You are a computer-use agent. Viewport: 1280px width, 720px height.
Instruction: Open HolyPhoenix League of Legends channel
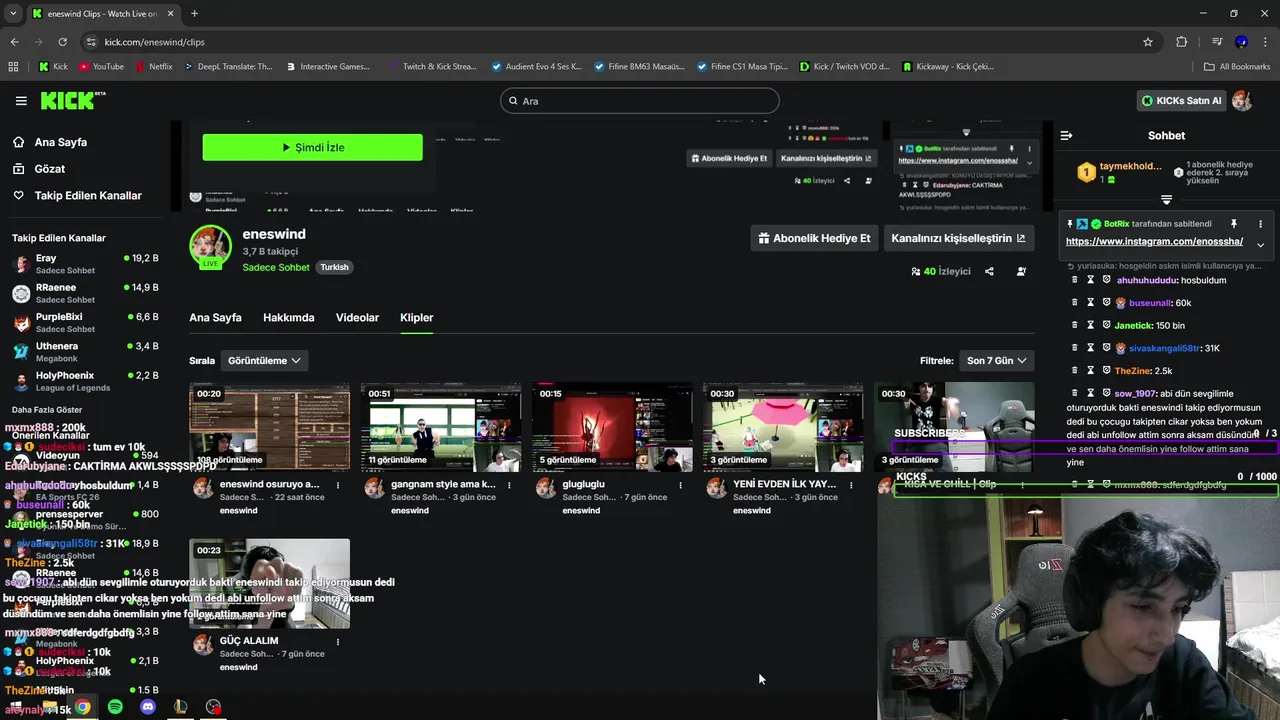pyautogui.click(x=84, y=381)
